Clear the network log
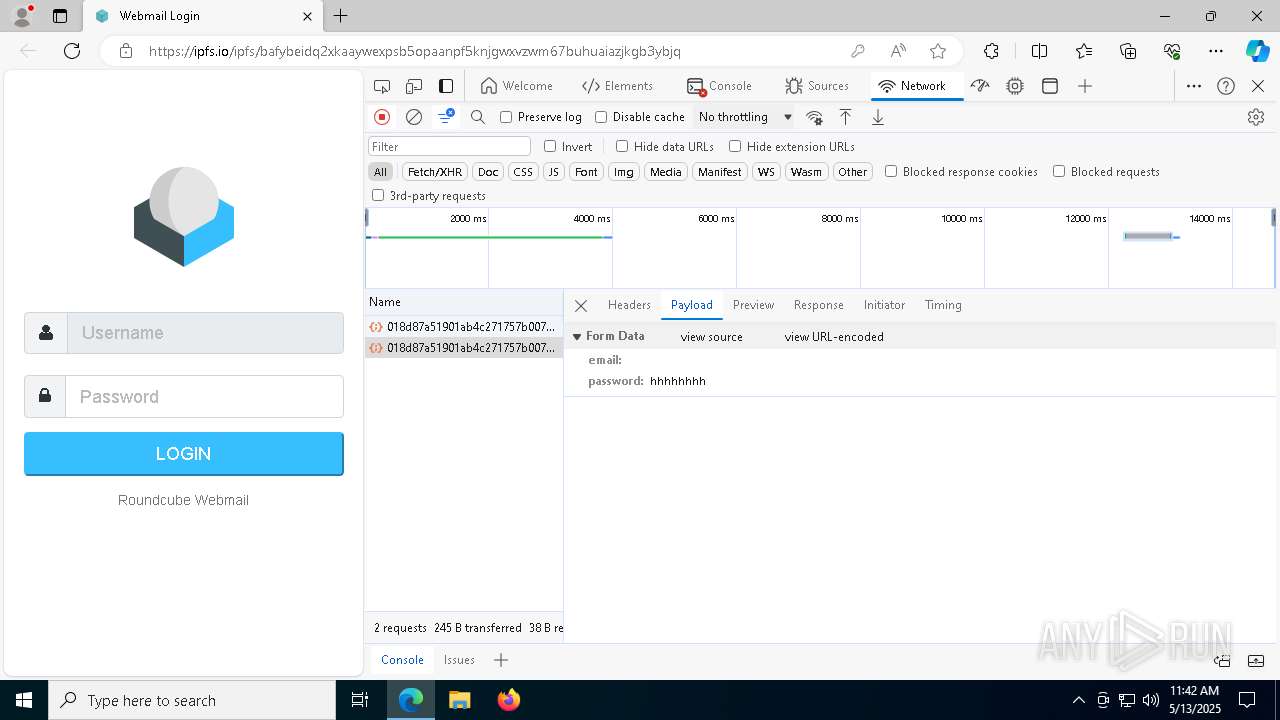The image size is (1280, 720). point(414,117)
